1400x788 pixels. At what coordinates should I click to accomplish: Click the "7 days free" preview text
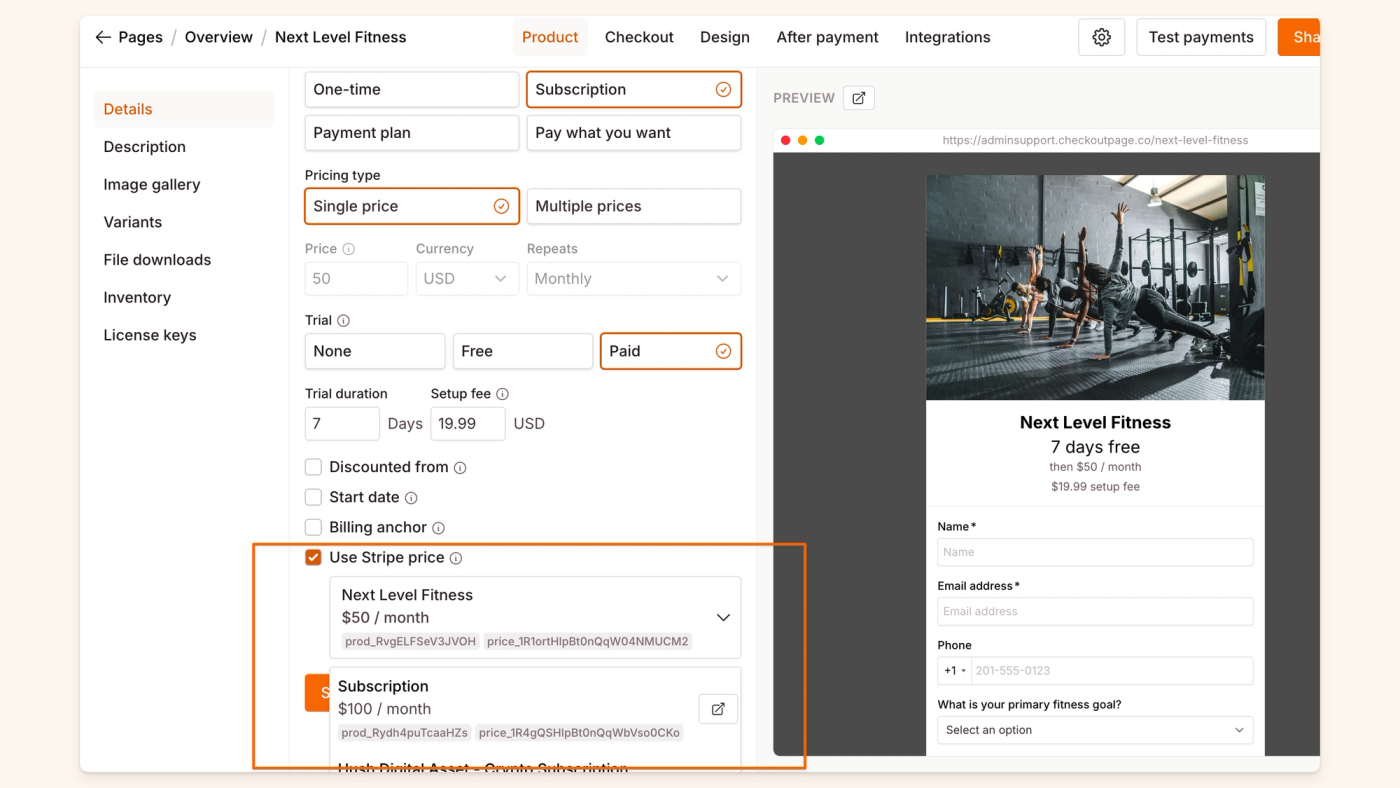[x=1095, y=447]
